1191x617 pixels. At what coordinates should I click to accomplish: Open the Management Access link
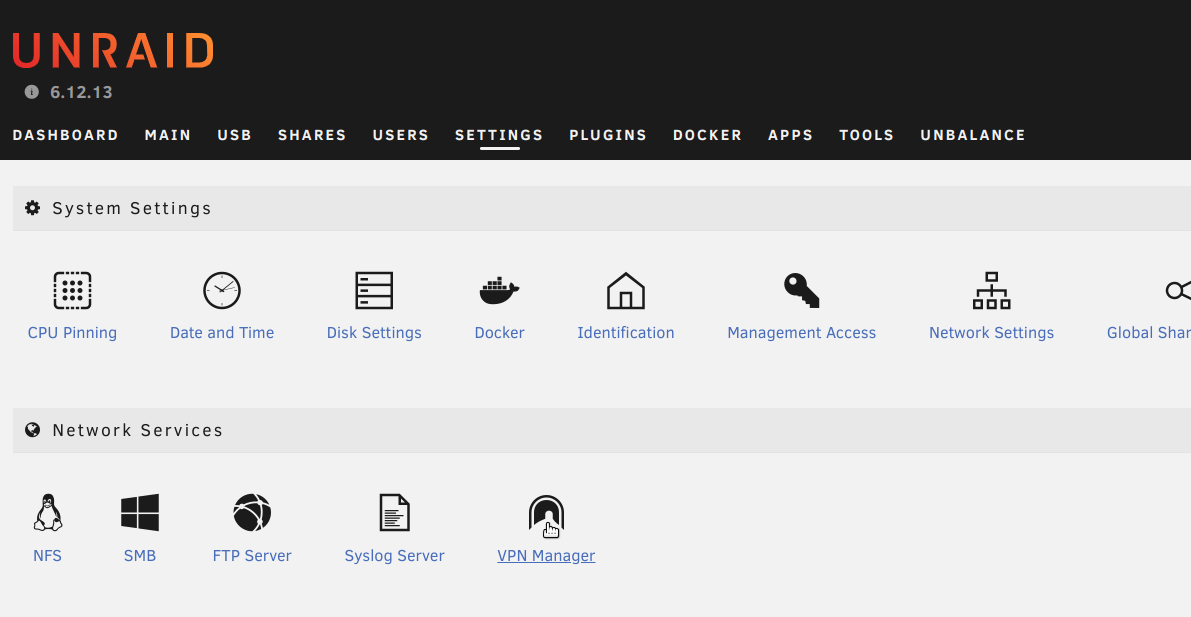tap(801, 333)
